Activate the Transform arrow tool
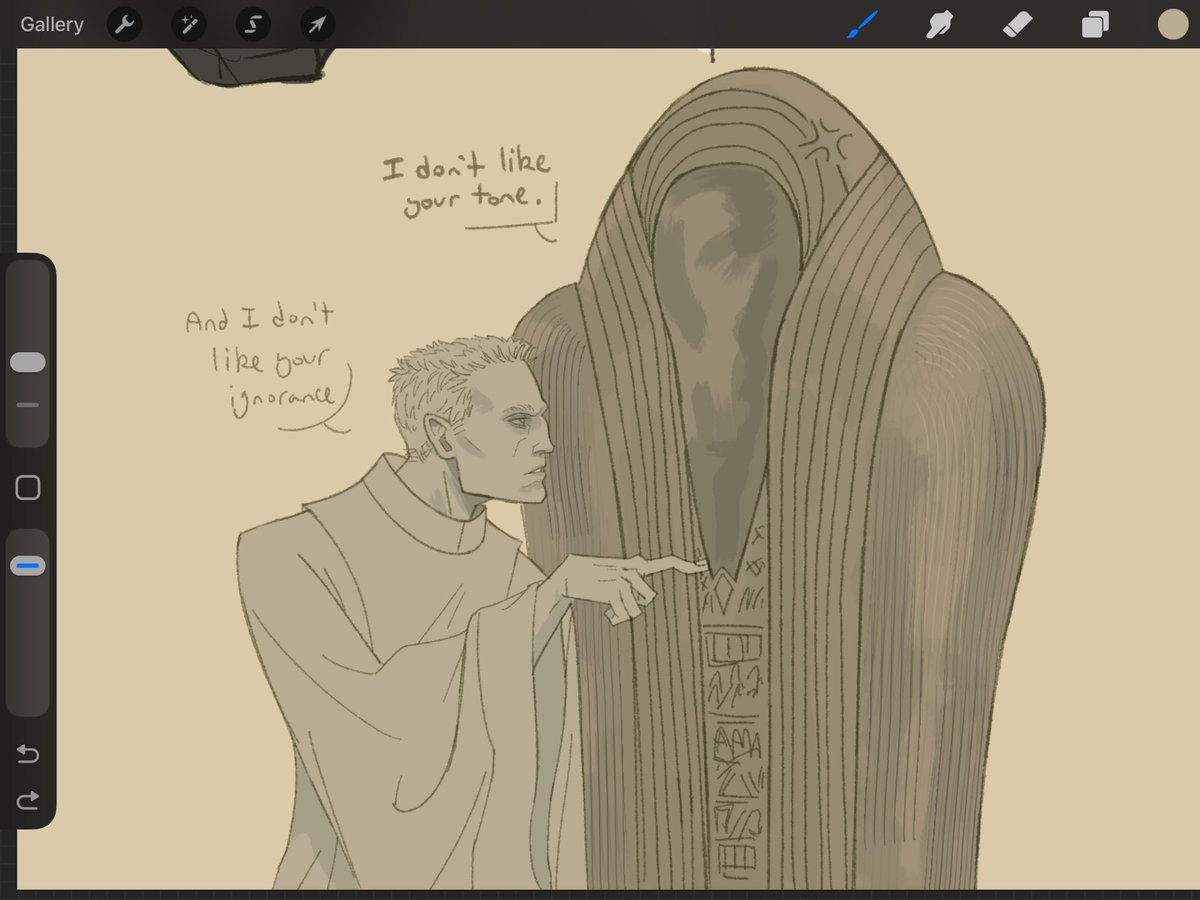This screenshot has width=1200, height=900. (317, 24)
